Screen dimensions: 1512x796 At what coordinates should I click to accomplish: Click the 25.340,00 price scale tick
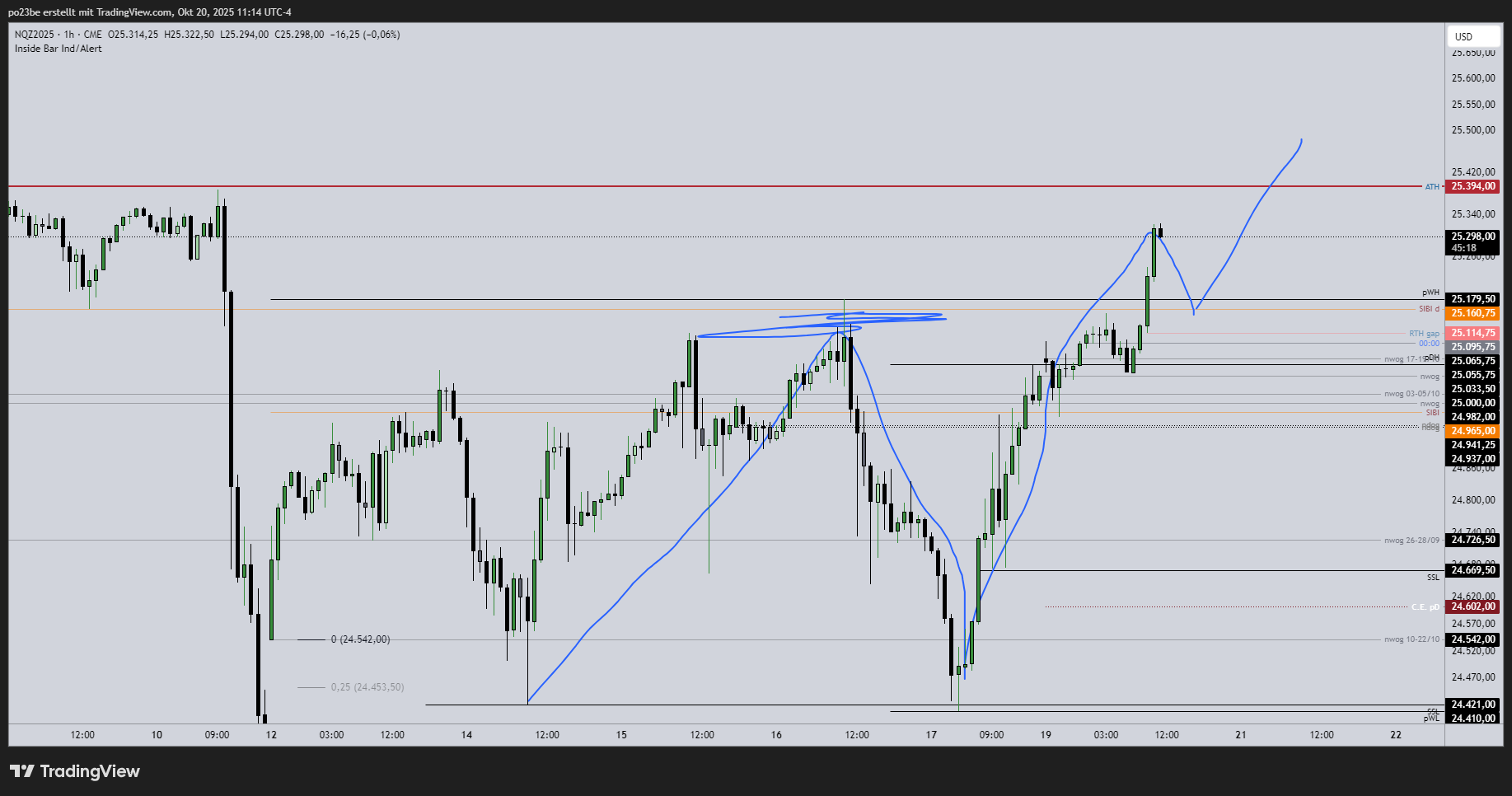(x=1473, y=214)
